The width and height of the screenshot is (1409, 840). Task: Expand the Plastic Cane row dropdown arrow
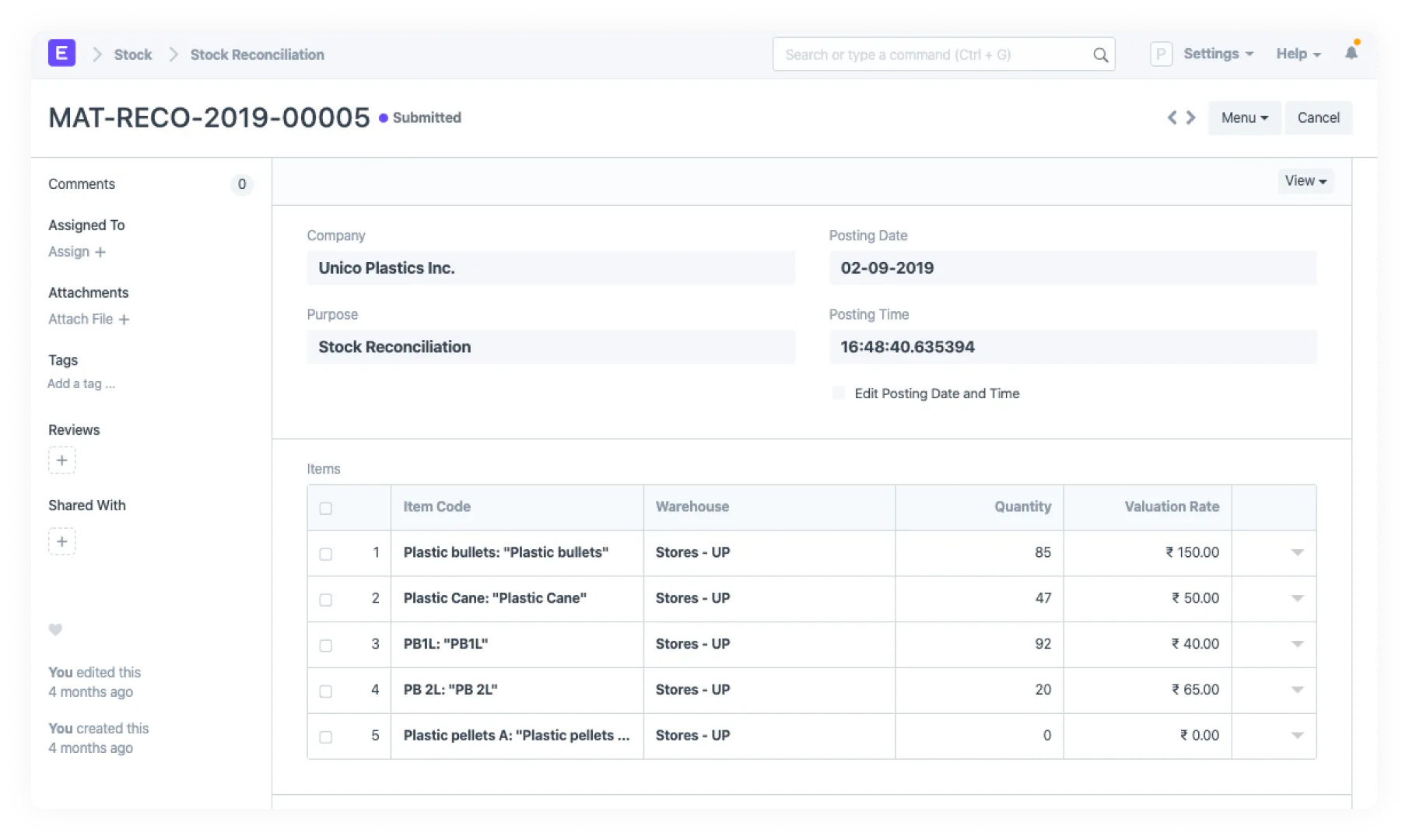pyautogui.click(x=1297, y=598)
